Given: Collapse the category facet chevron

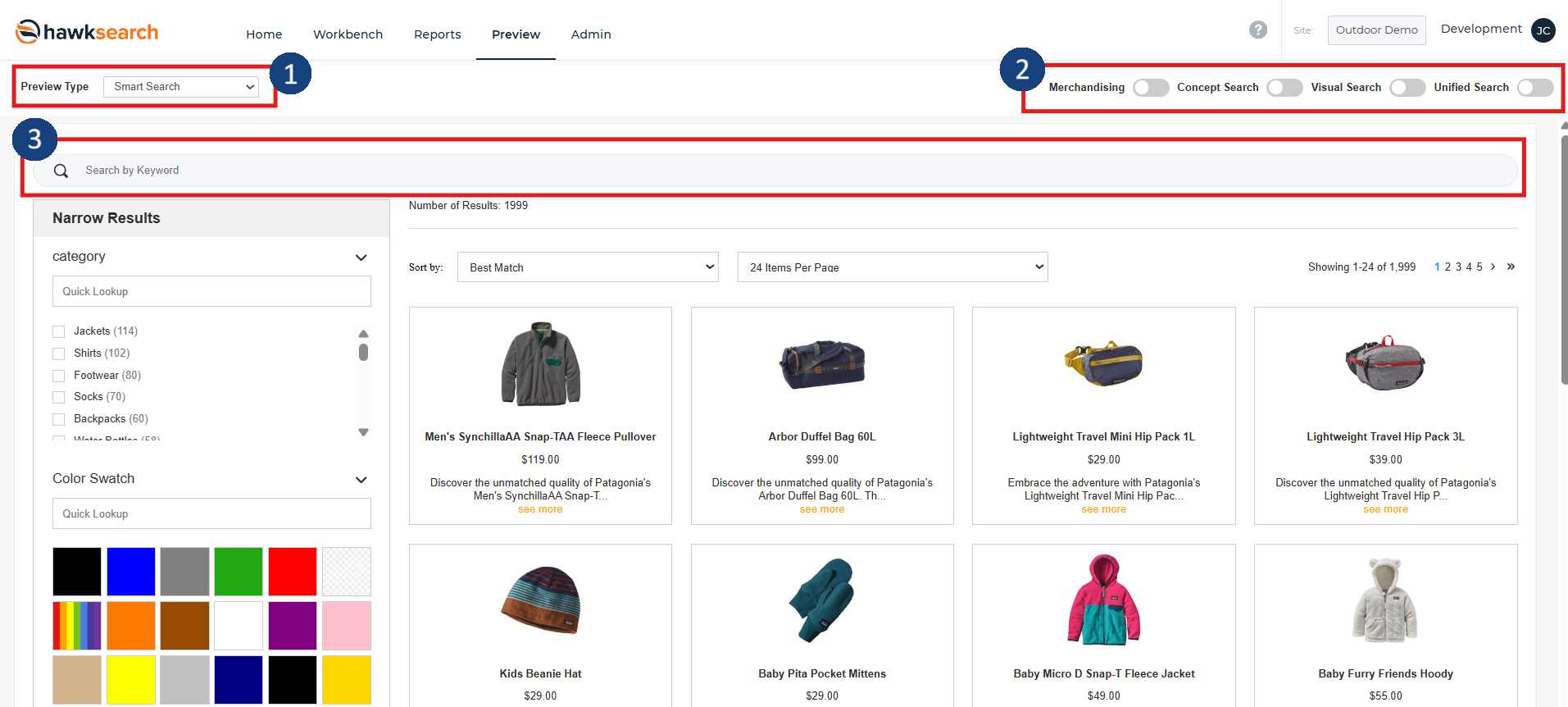Looking at the screenshot, I should 361,258.
